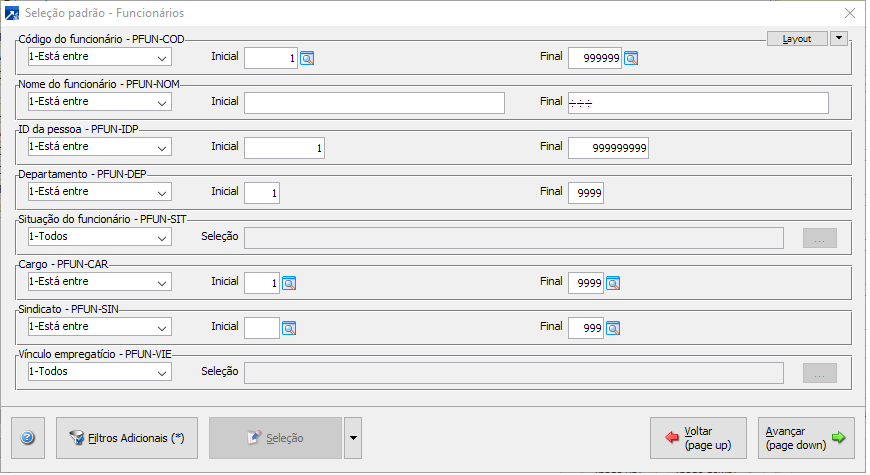This screenshot has height=475, width=870.
Task: Click 'Situação do funcionário - PFUN-SIT' label
Action: pyautogui.click(x=102, y=219)
